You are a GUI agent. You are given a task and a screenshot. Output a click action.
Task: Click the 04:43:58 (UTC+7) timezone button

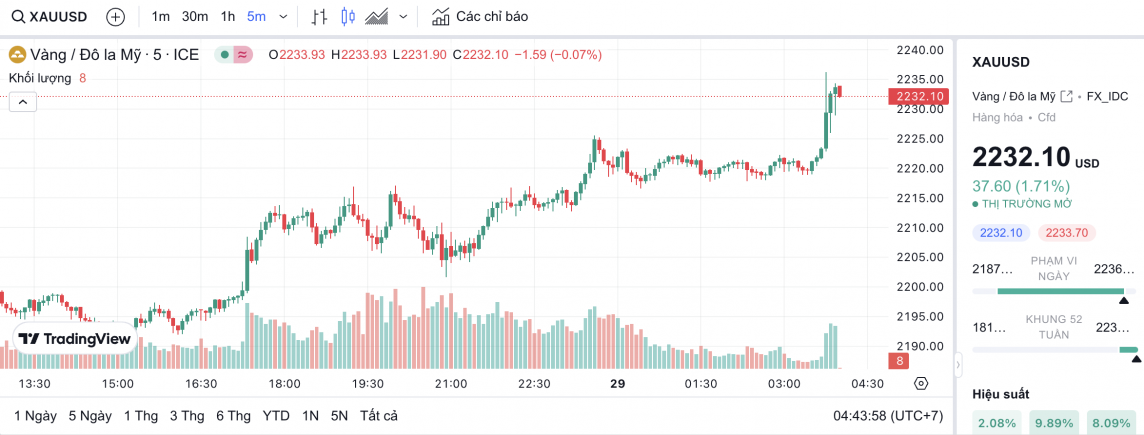click(889, 415)
